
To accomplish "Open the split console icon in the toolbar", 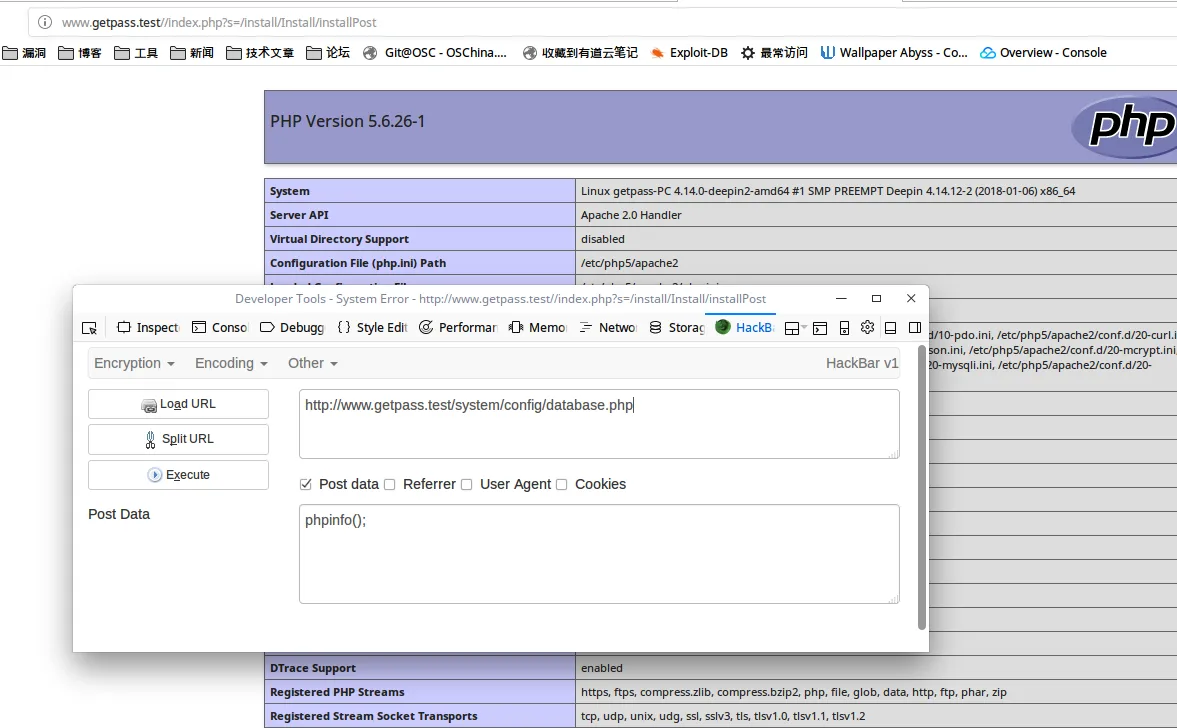I will tap(820, 327).
